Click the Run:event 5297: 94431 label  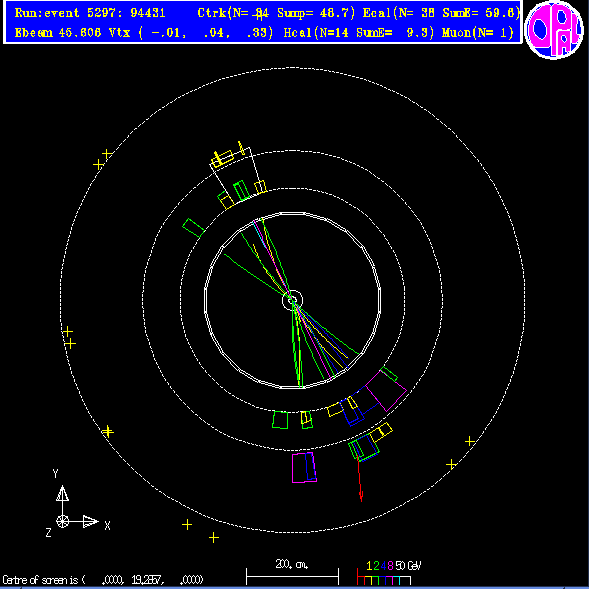click(x=90, y=13)
